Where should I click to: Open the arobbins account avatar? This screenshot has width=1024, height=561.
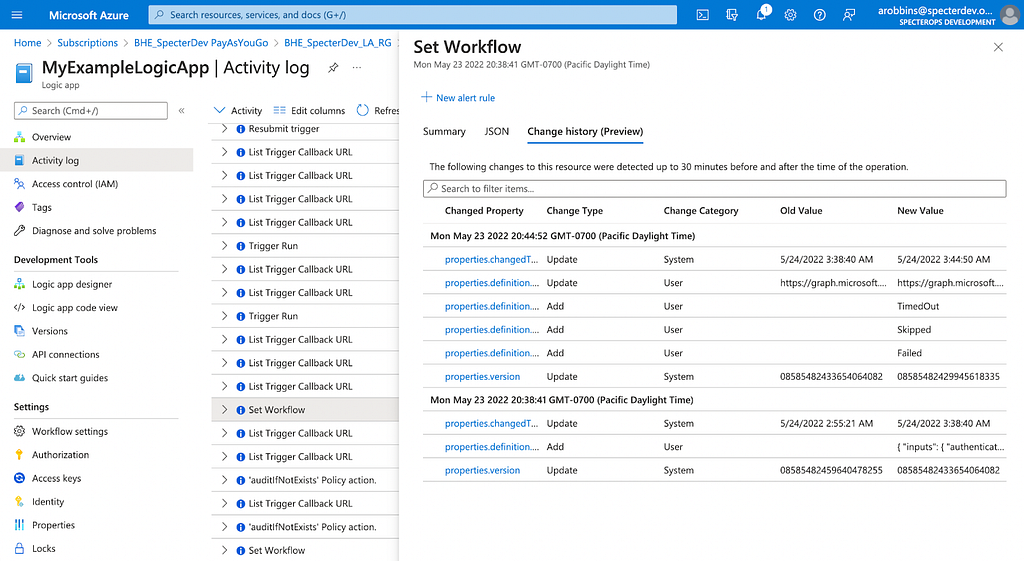click(1010, 14)
